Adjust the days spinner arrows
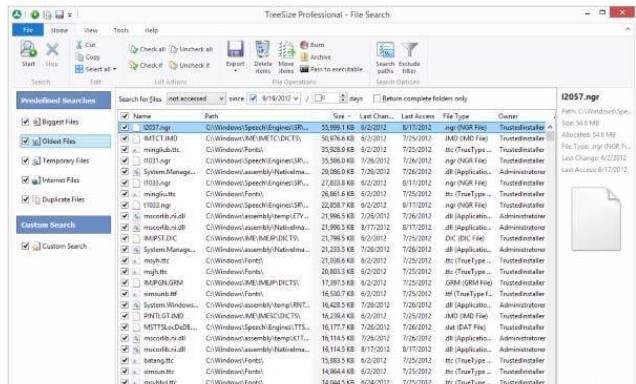The height and width of the screenshot is (384, 636). click(x=343, y=98)
